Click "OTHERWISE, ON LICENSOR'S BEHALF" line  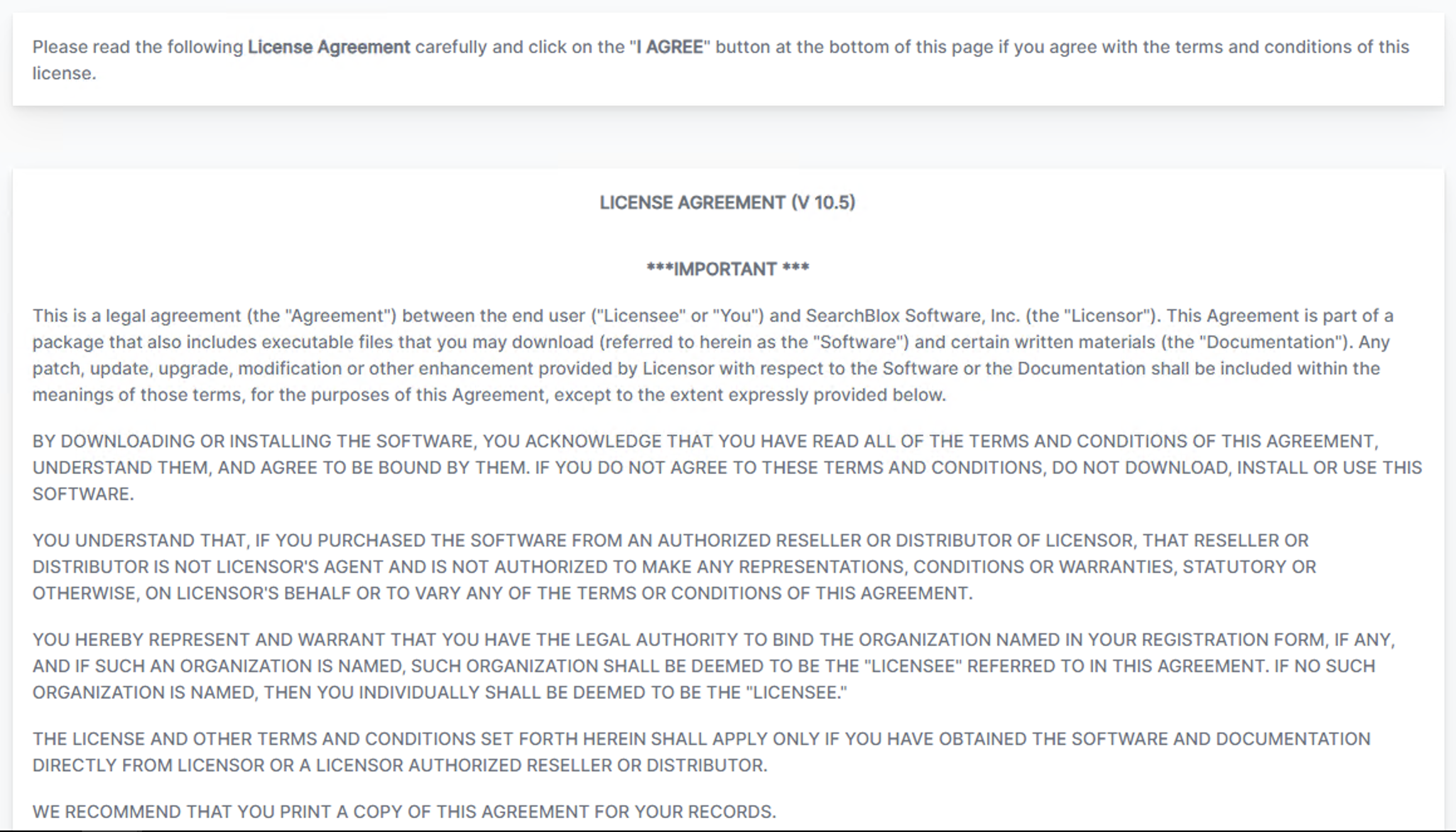(x=503, y=593)
